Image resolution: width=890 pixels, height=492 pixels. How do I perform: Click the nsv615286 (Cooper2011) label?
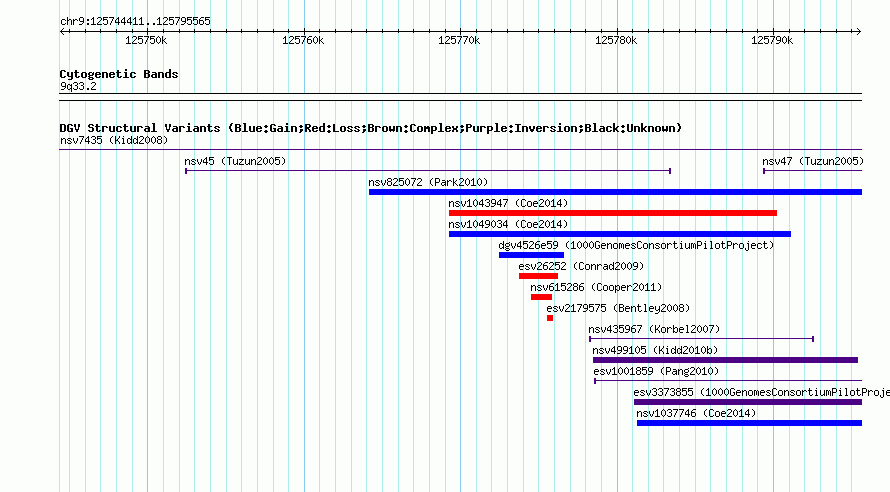tap(596, 287)
